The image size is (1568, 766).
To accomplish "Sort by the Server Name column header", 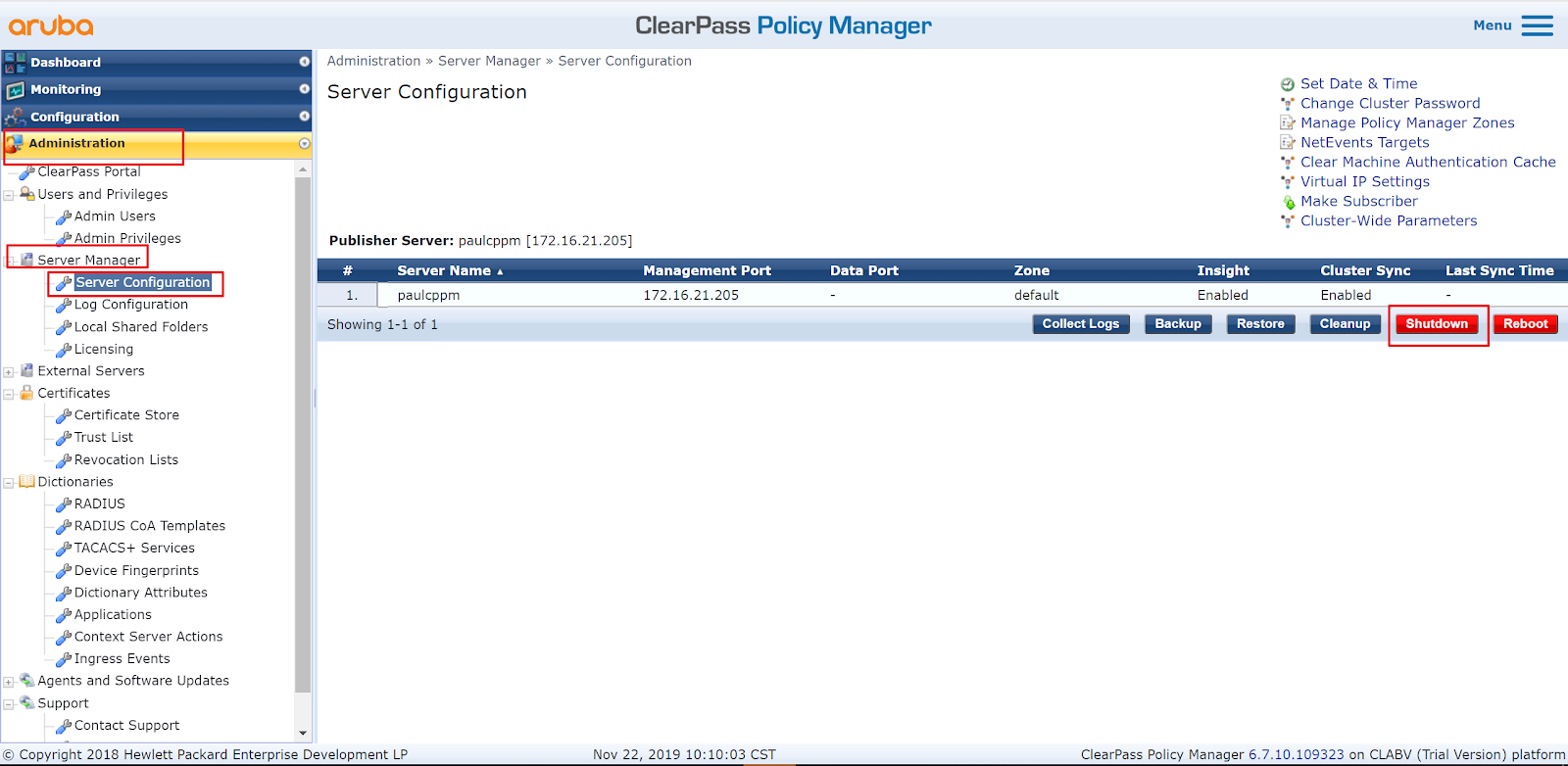I will (x=450, y=271).
